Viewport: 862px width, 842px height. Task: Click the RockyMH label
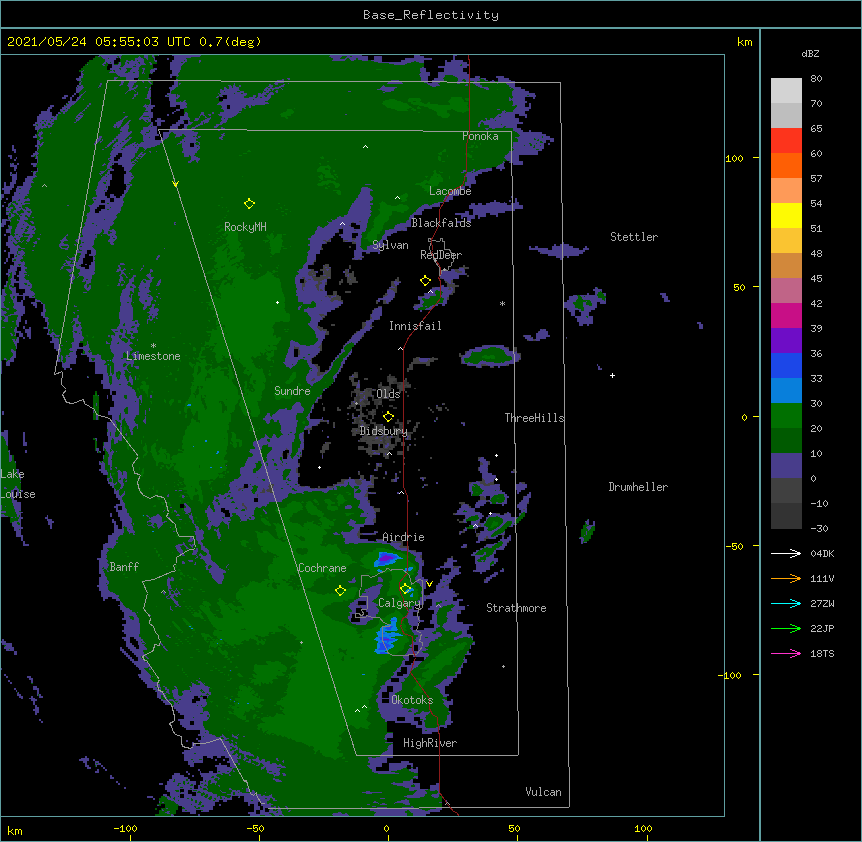245,227
